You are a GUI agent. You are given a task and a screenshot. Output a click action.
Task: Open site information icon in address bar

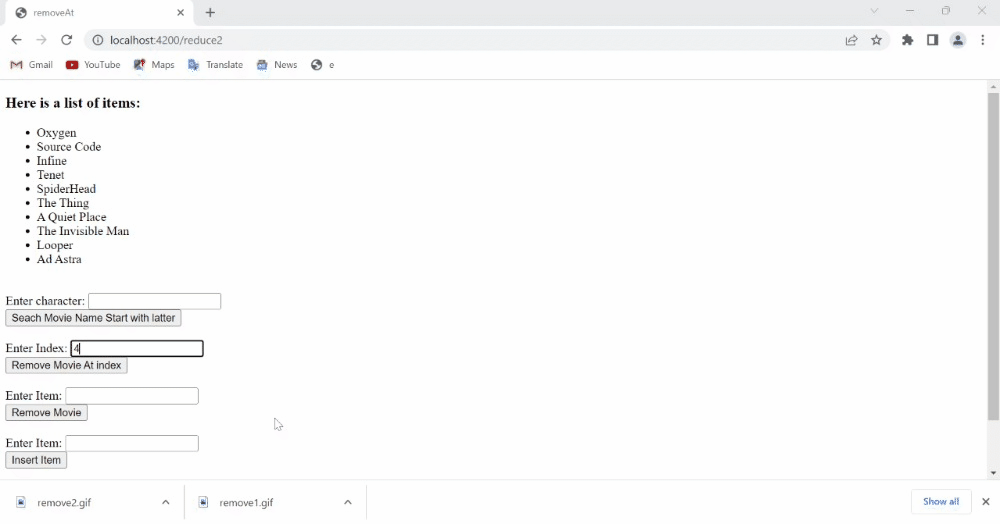[x=98, y=40]
